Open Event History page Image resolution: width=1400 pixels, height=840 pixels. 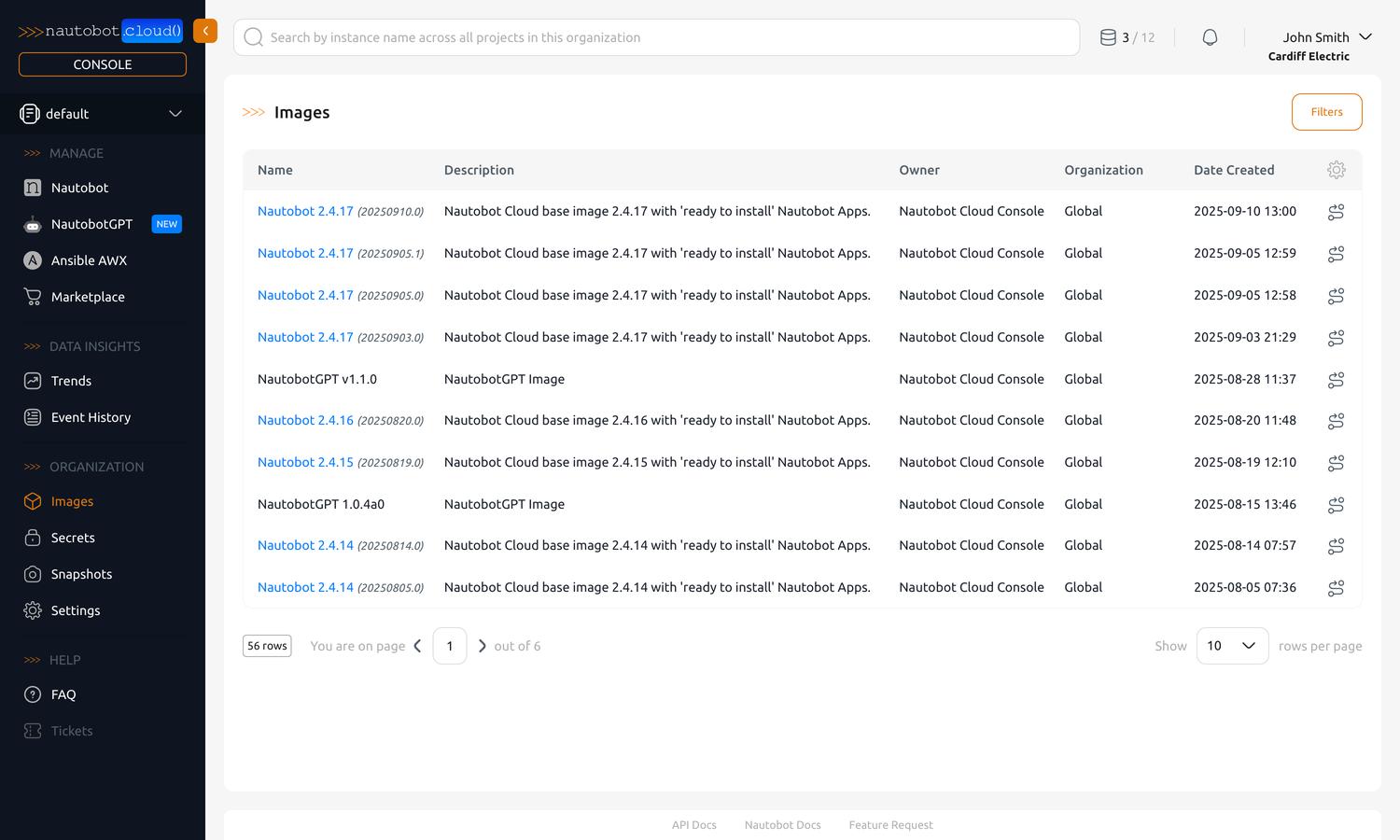click(91, 417)
